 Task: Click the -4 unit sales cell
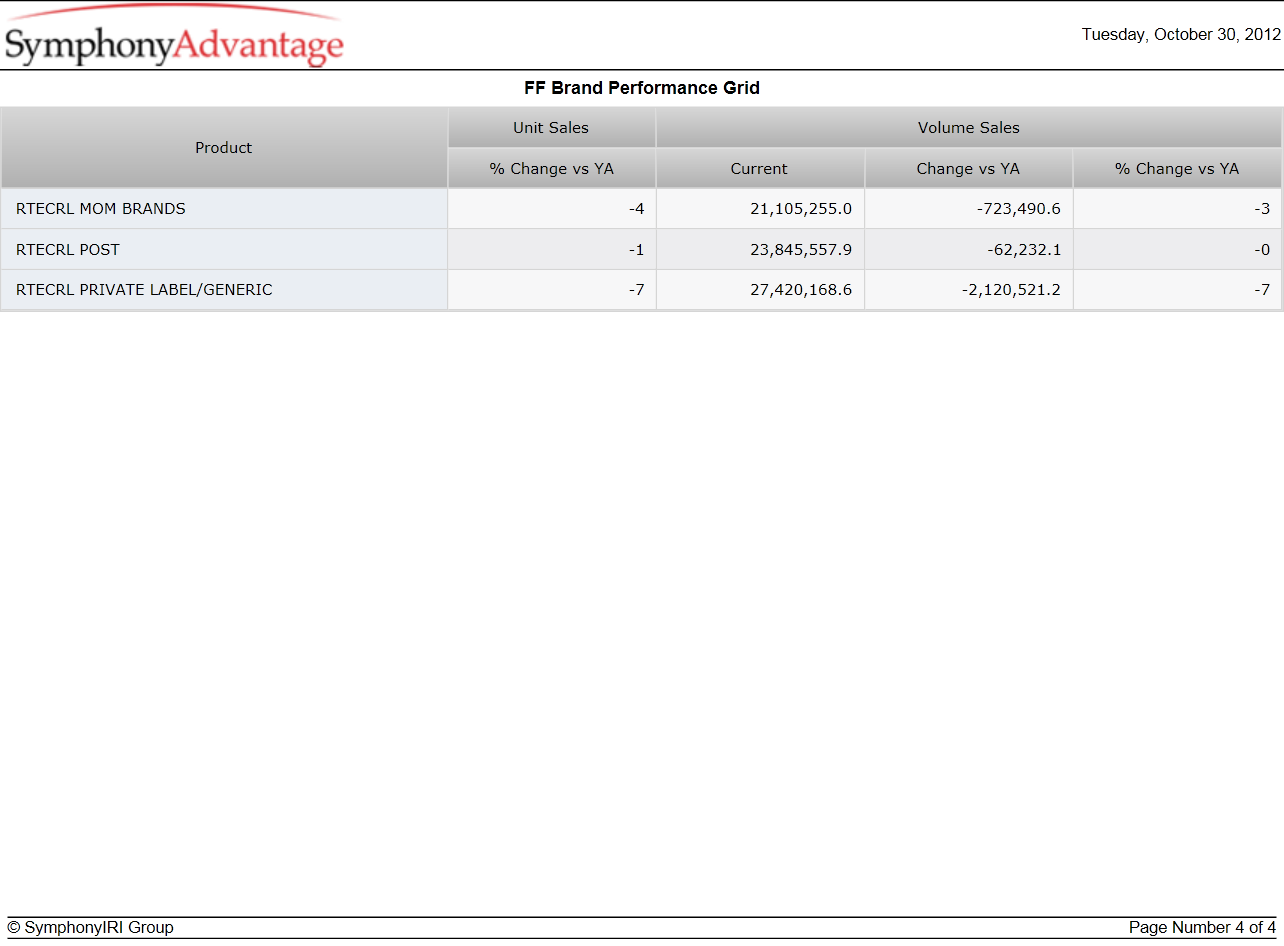(x=551, y=209)
